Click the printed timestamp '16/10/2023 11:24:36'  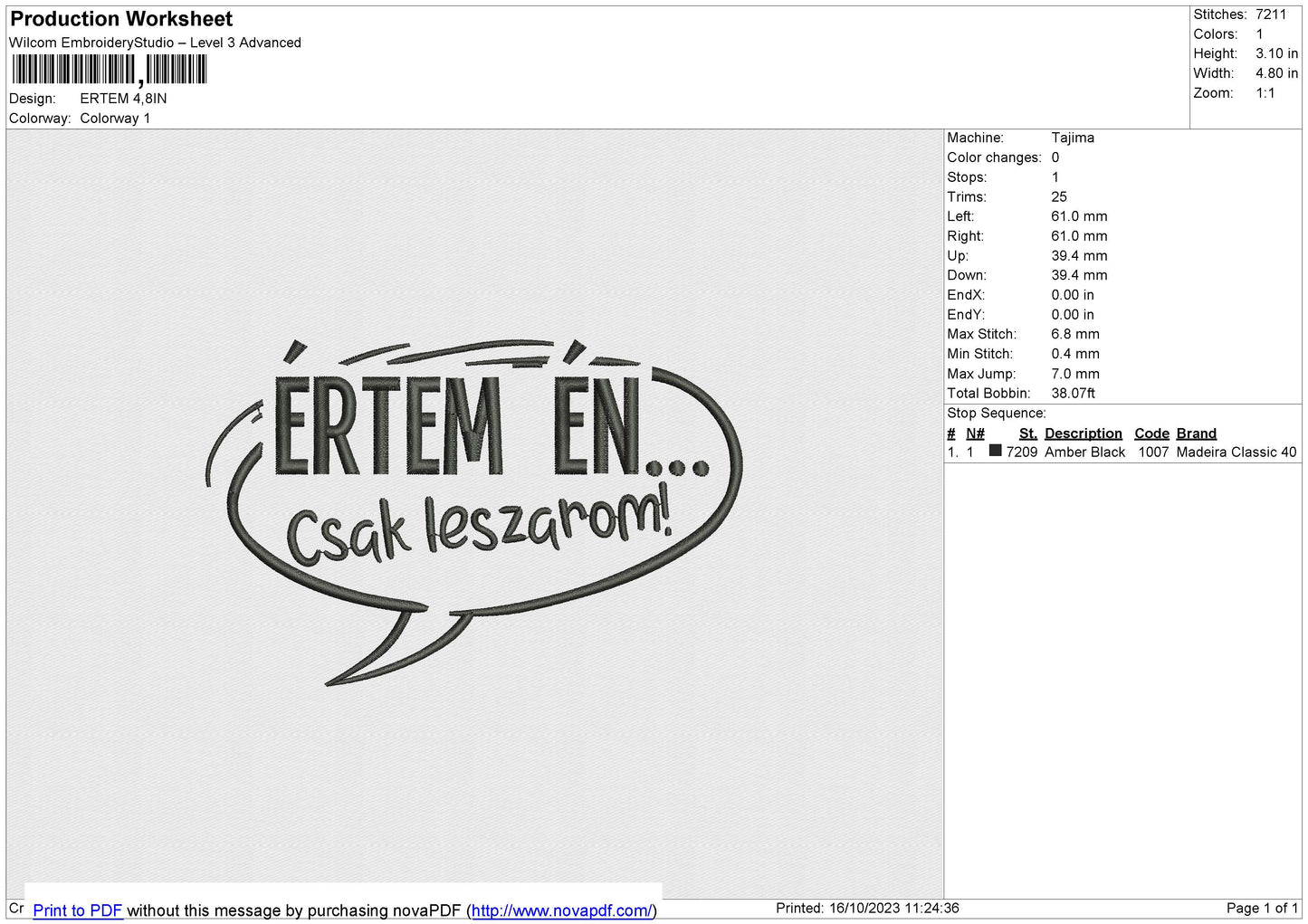coord(893,909)
